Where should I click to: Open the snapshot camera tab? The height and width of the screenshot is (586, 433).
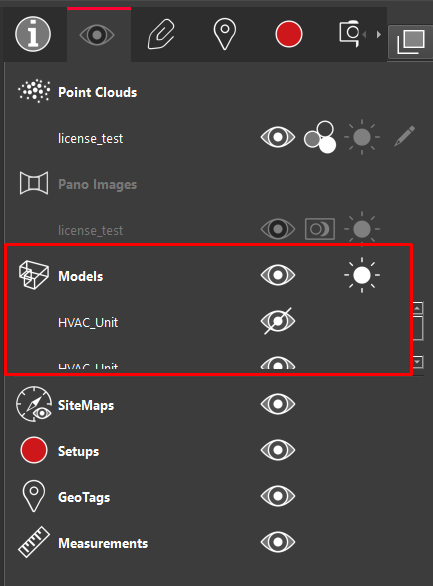pyautogui.click(x=350, y=34)
